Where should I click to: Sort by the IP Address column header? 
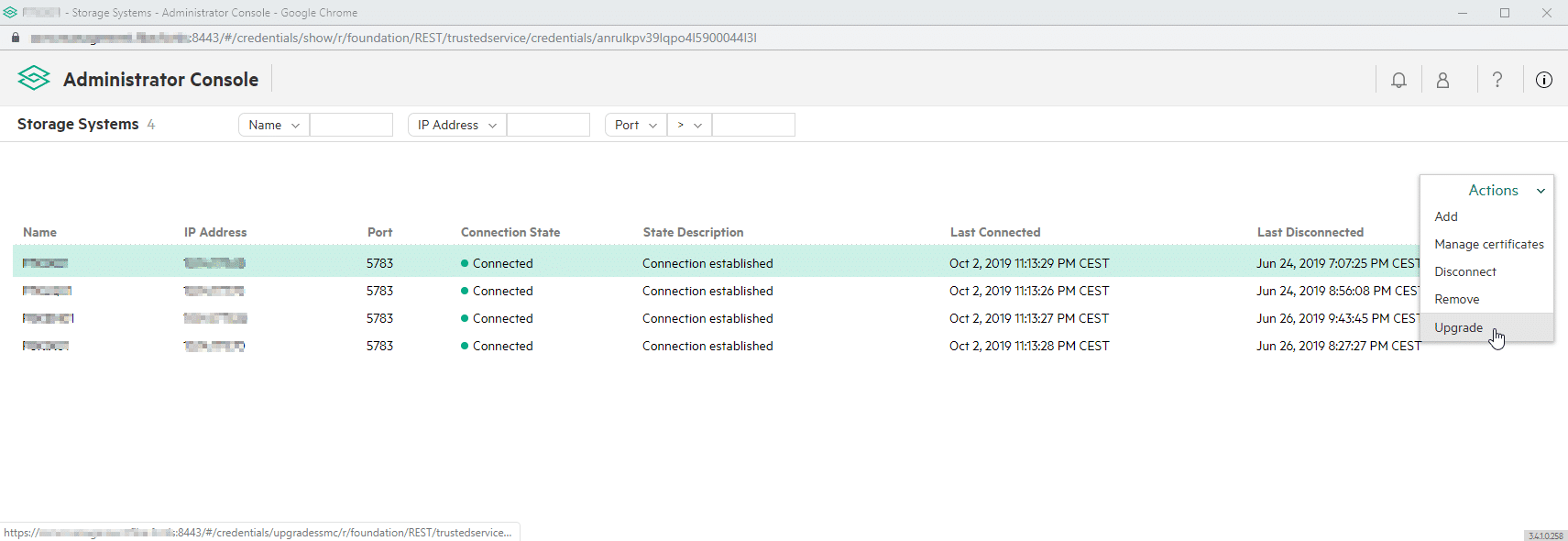215,232
